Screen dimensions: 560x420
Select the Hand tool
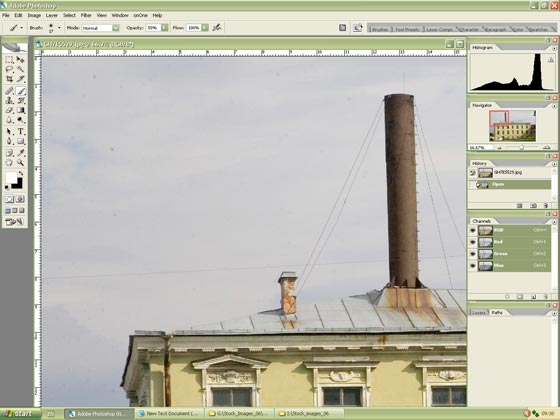pos(10,163)
